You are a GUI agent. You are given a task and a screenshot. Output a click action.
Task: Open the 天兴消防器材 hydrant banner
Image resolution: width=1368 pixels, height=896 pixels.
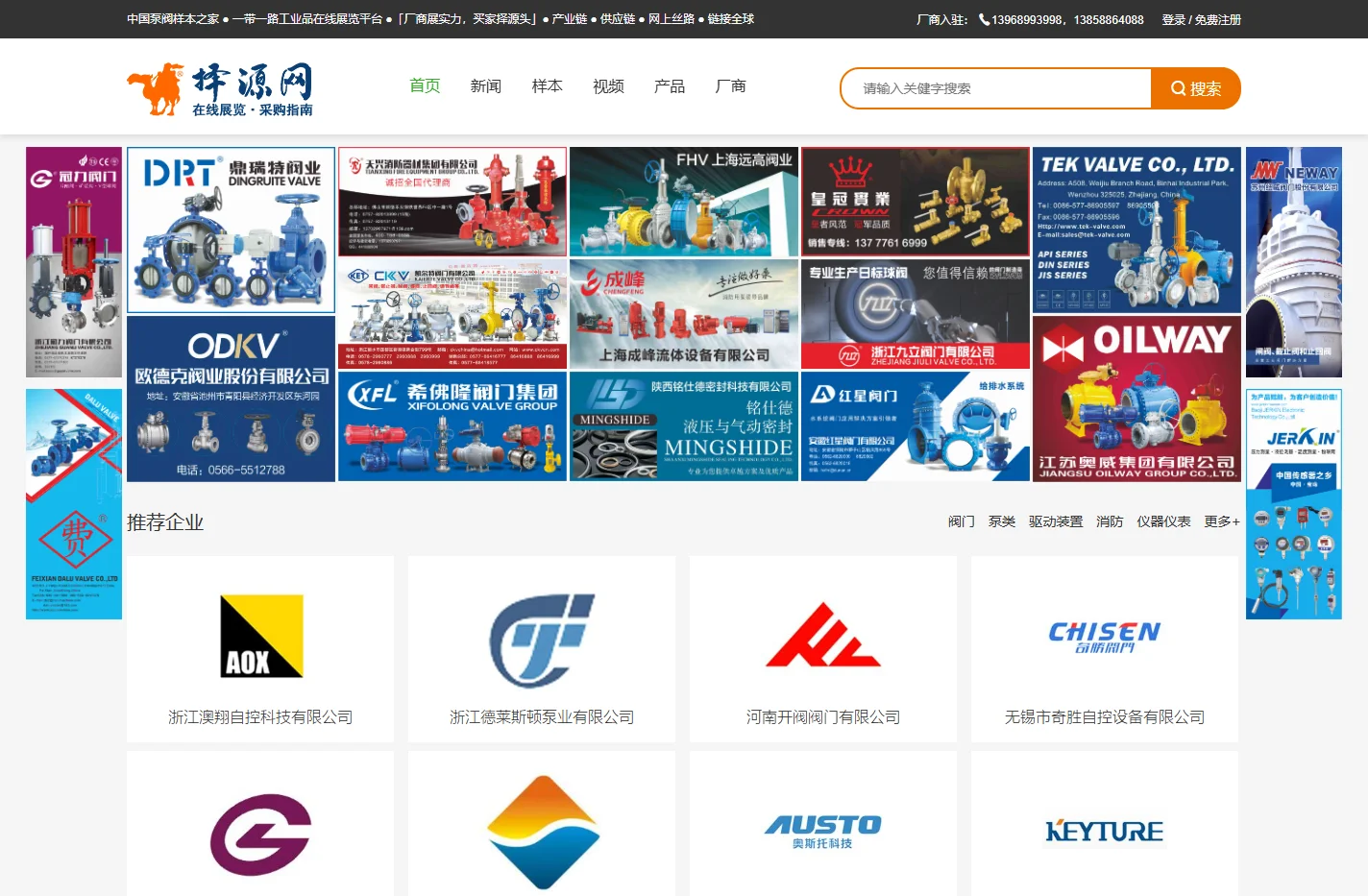[452, 202]
